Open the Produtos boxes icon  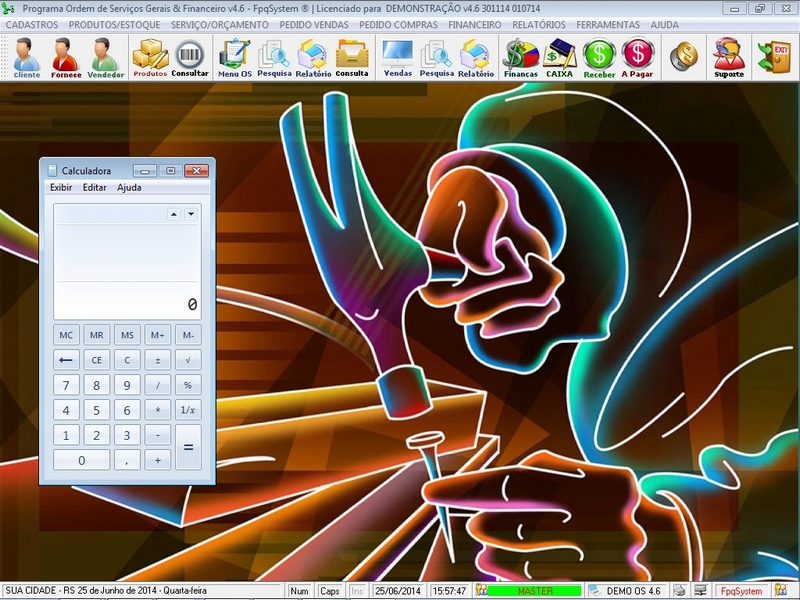pyautogui.click(x=150, y=58)
